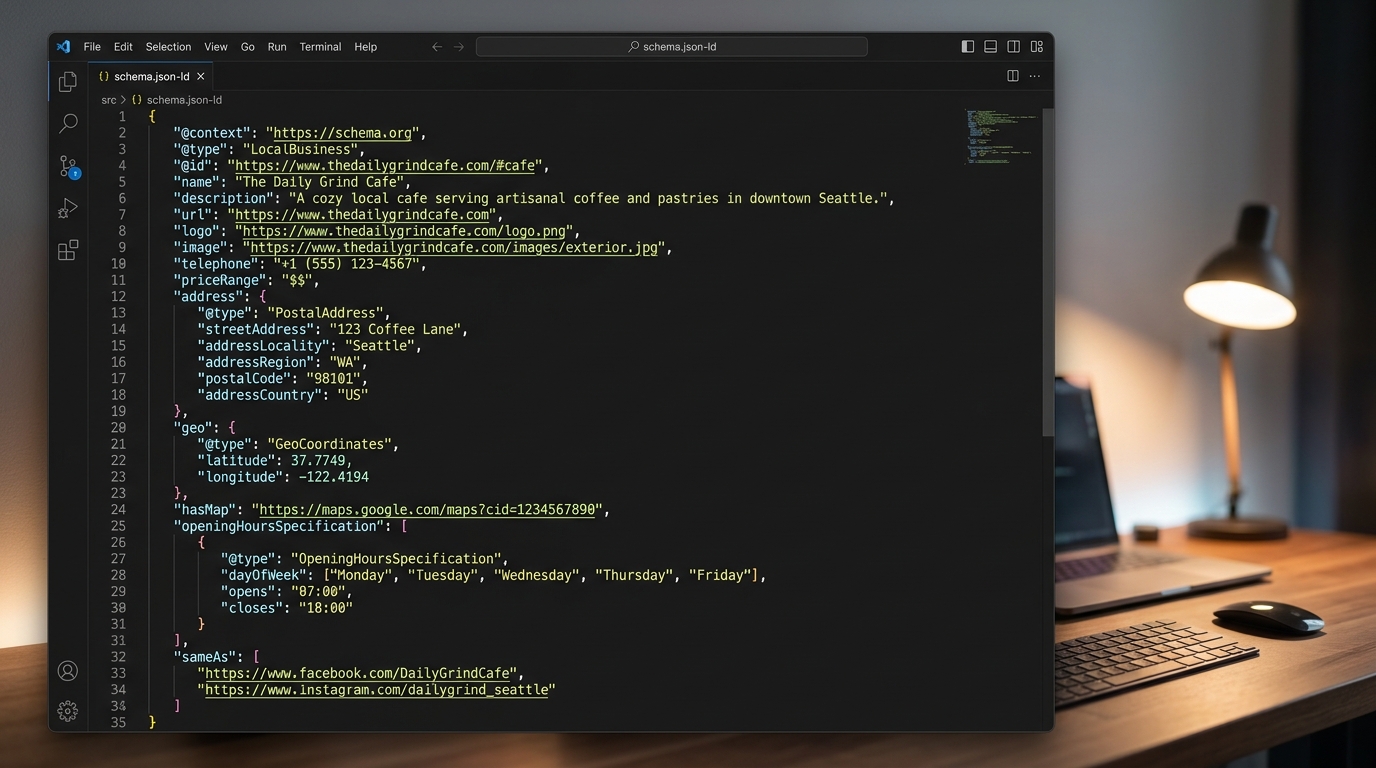Follow the logo.png URL link
Image resolution: width=1376 pixels, height=768 pixels.
[405, 231]
